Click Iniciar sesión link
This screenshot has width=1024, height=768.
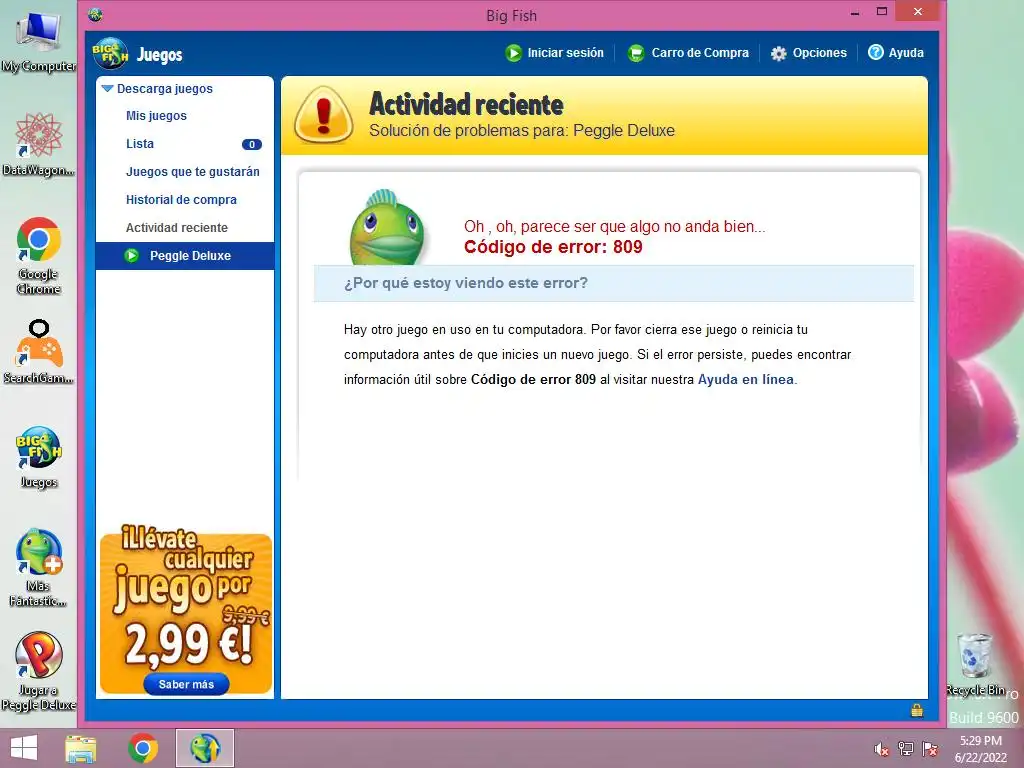tap(566, 53)
